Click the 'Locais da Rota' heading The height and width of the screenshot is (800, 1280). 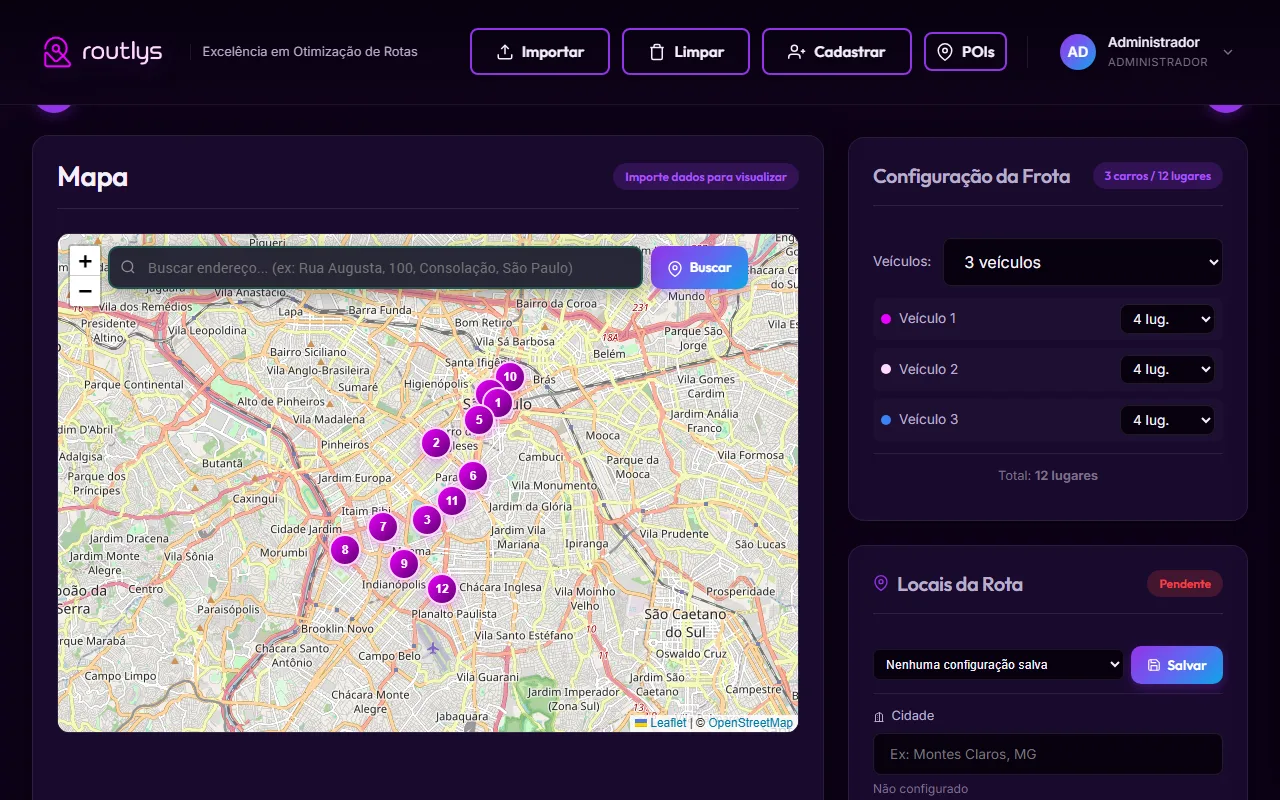point(960,584)
